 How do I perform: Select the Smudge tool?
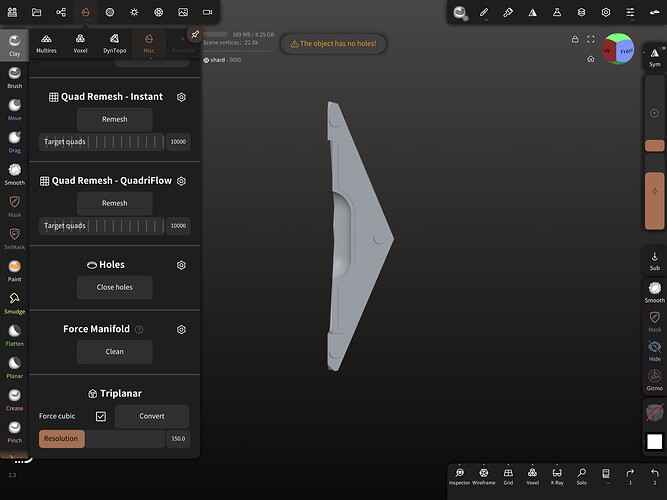click(x=14, y=303)
